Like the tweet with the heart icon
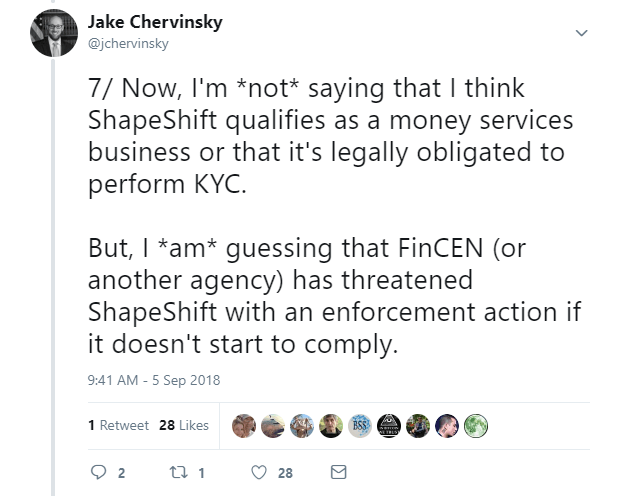This screenshot has height=496, width=628. pyautogui.click(x=256, y=472)
